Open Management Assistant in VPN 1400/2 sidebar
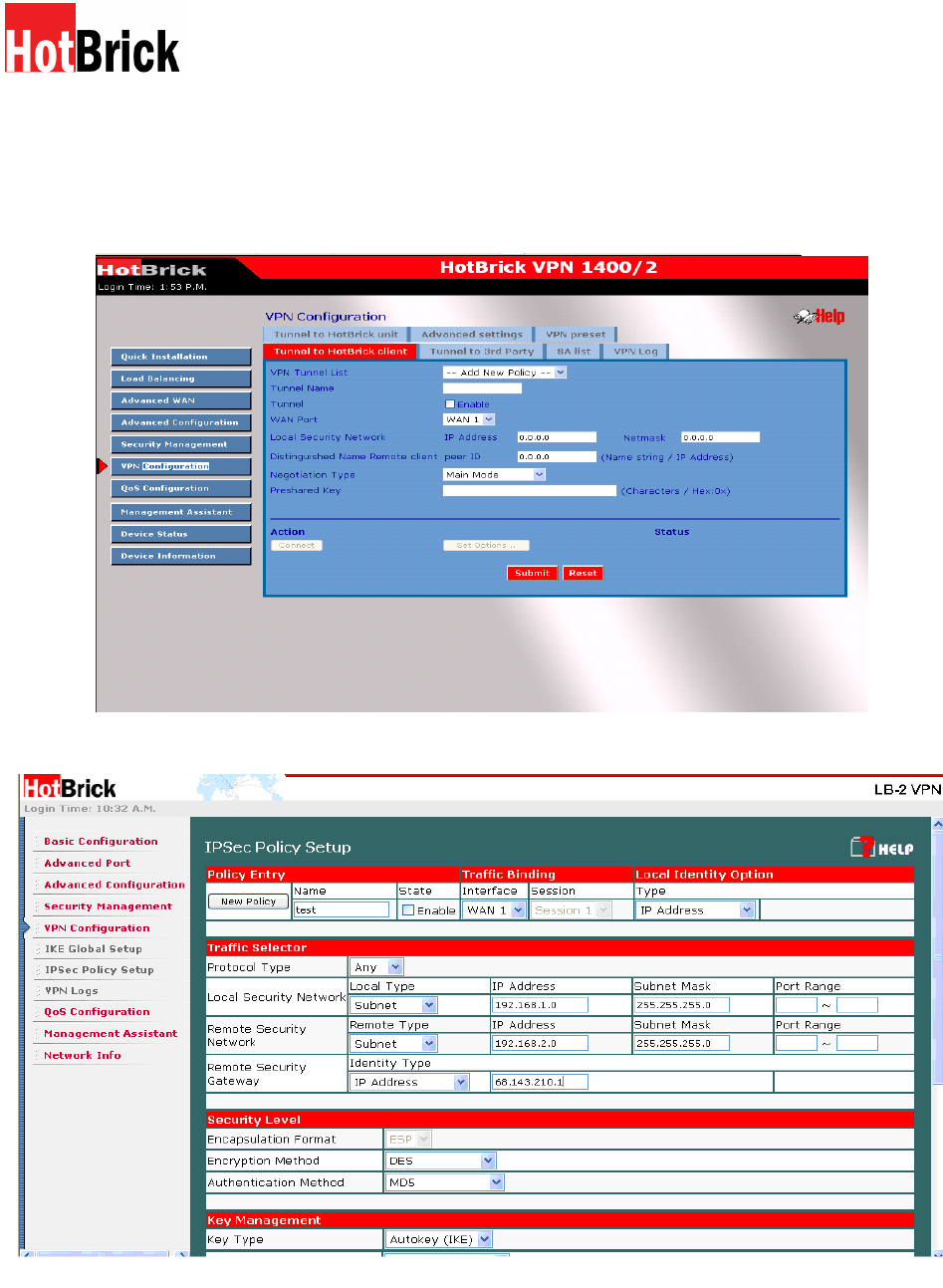 coord(180,512)
